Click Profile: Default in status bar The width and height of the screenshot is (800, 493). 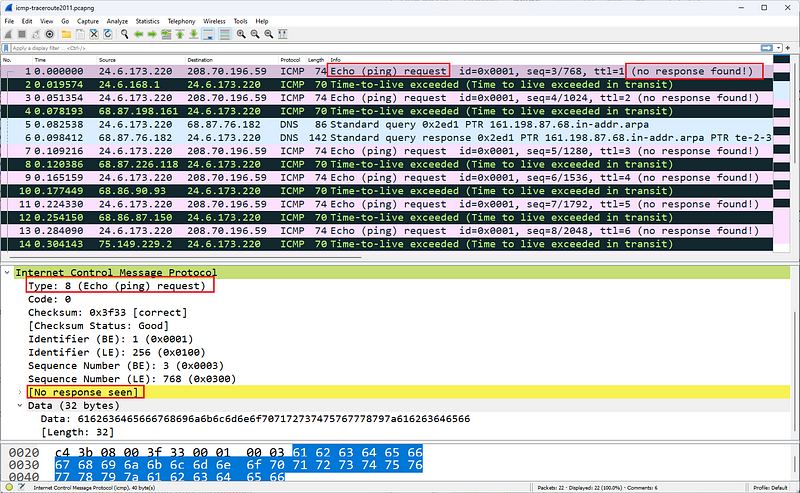pyautogui.click(x=770, y=488)
